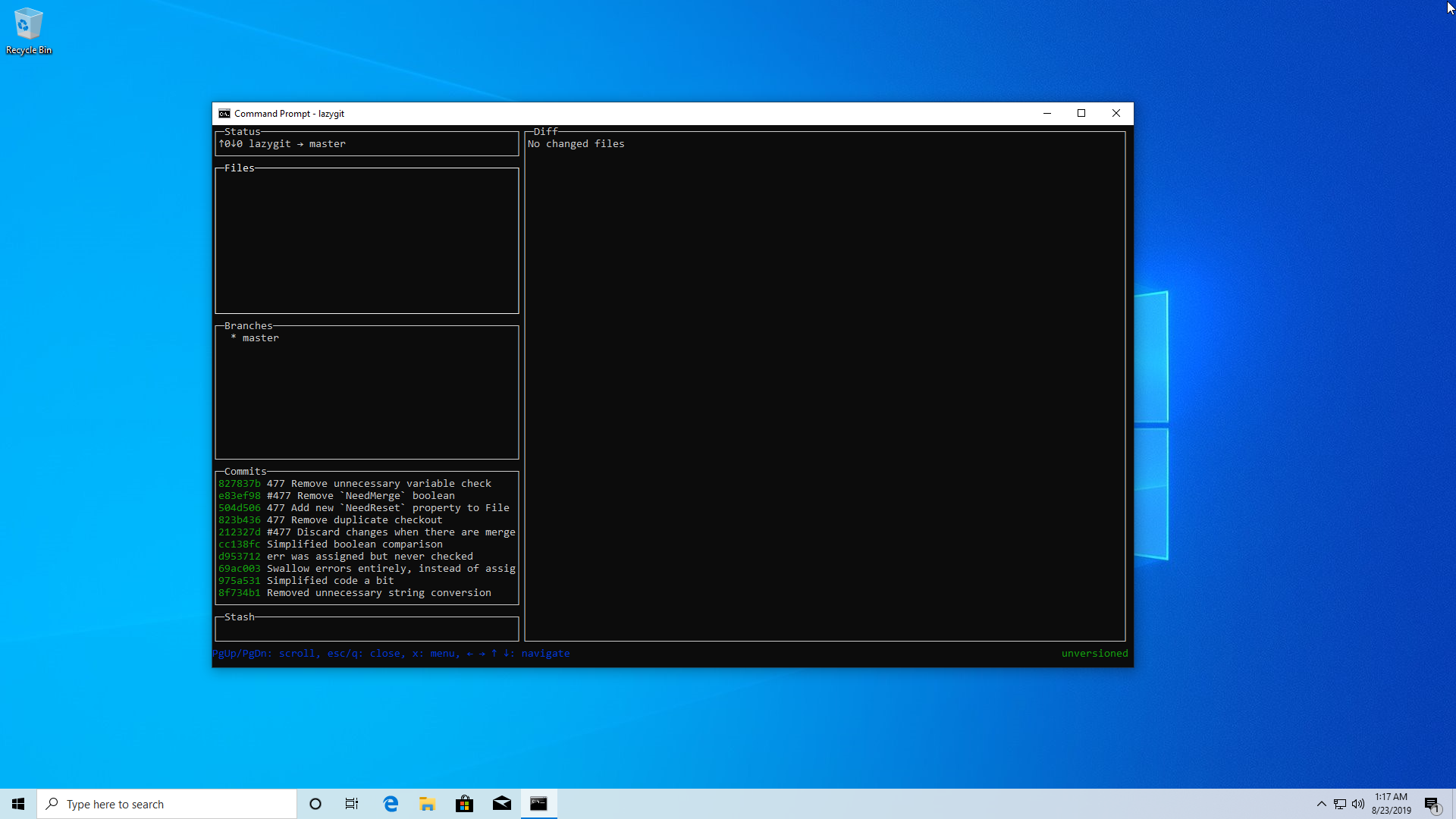Maximize the Command Prompt window
Image resolution: width=1456 pixels, height=819 pixels.
tap(1081, 114)
